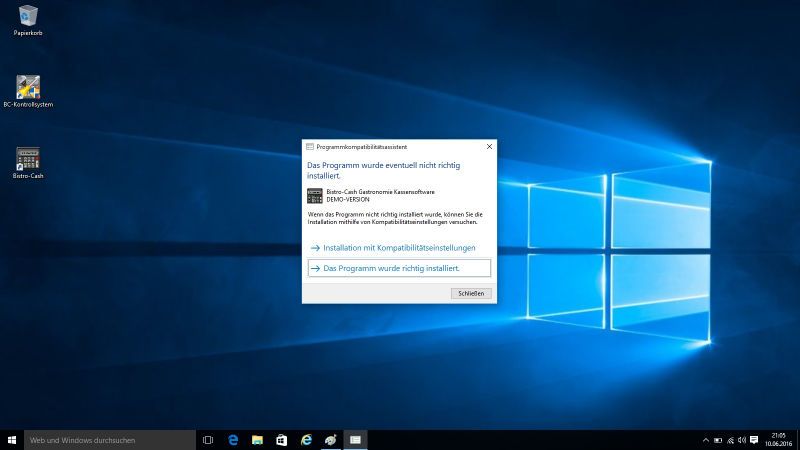Click the Programmkompatibilitätsassistent title bar icon
The height and width of the screenshot is (450, 800).
310,147
